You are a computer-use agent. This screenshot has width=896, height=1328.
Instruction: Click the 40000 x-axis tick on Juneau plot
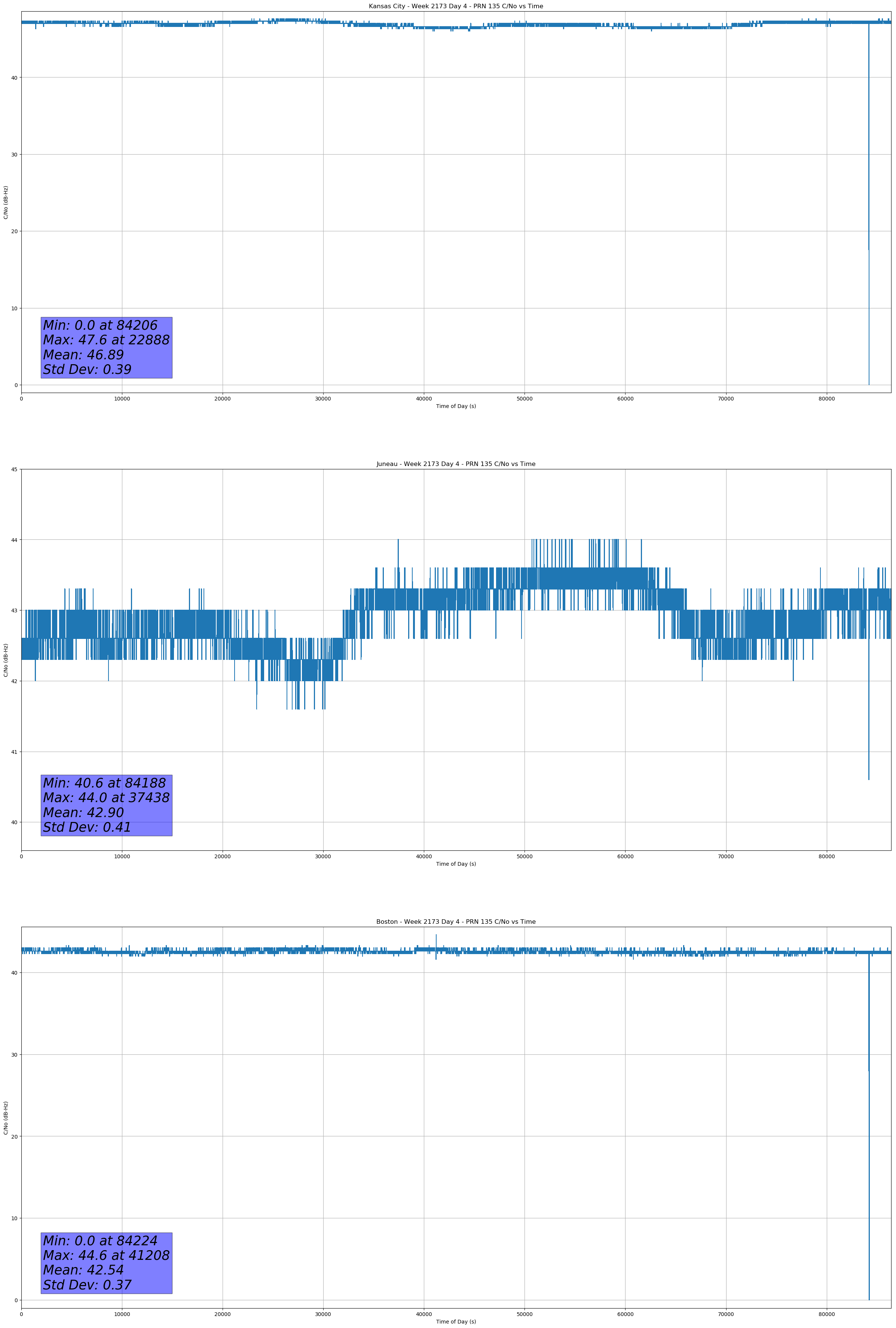tap(424, 856)
